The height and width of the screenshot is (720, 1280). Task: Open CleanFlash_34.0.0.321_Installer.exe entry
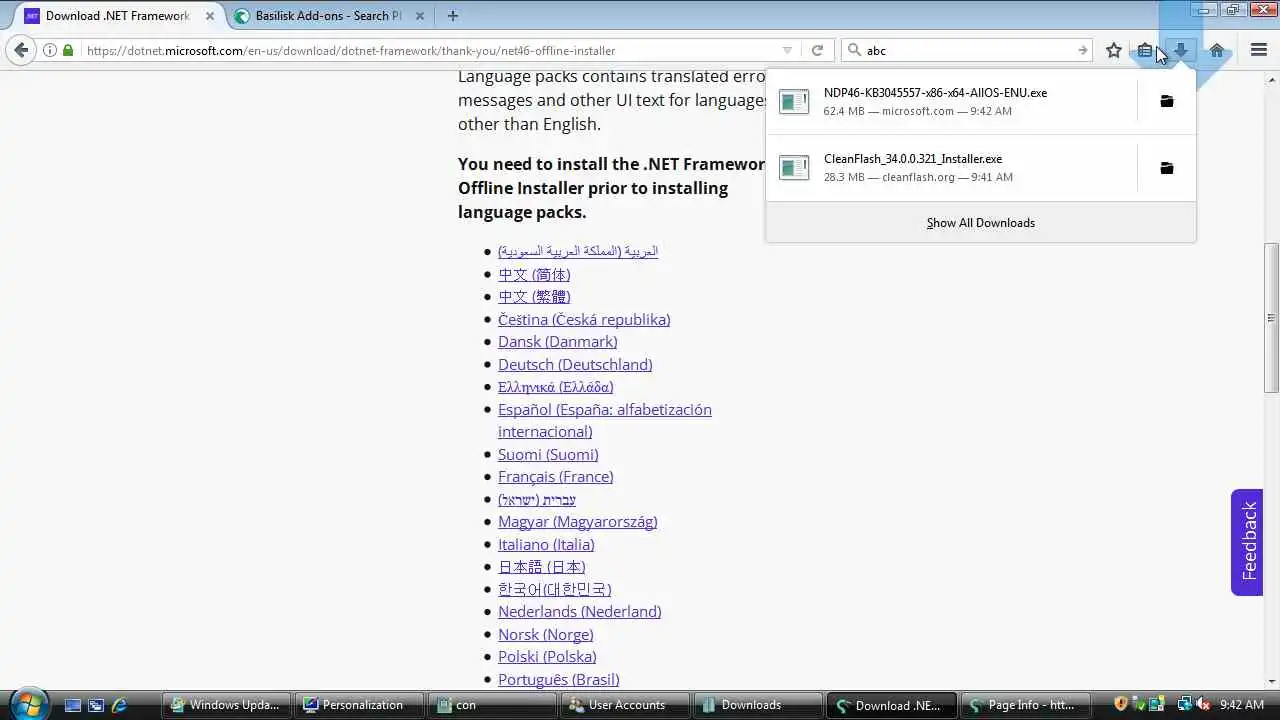click(950, 168)
